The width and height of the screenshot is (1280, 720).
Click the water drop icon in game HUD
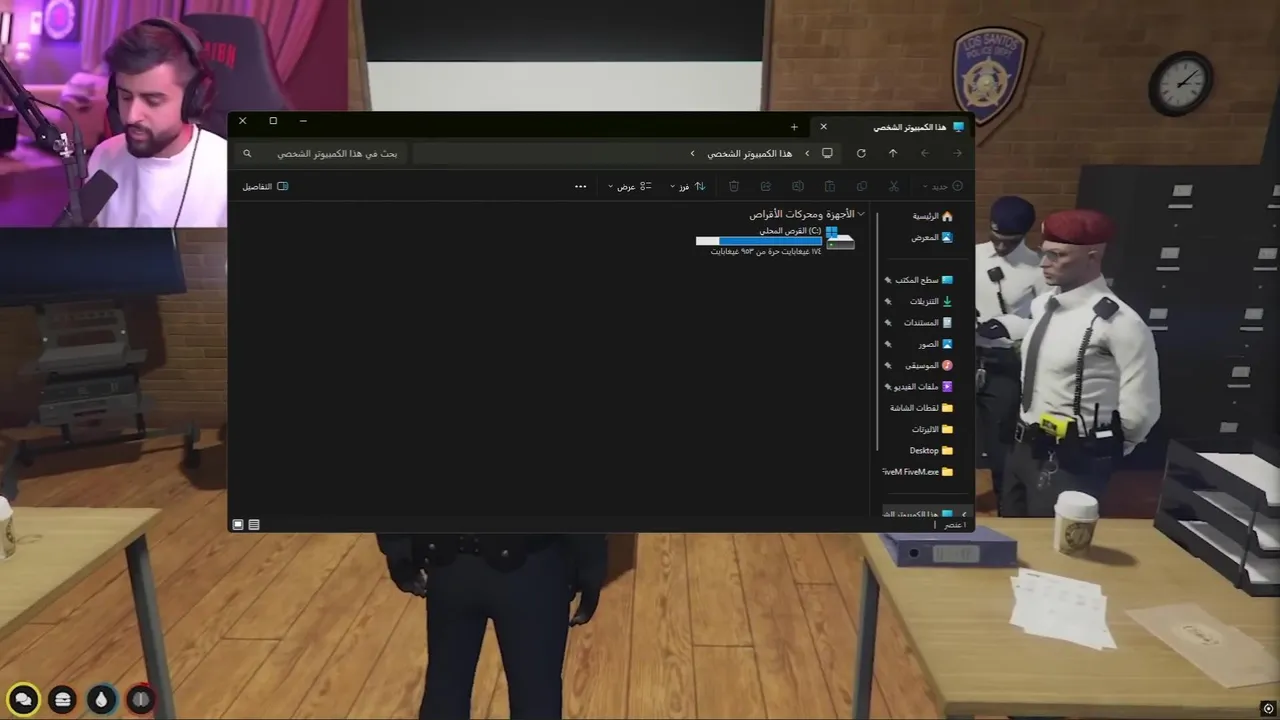[101, 699]
